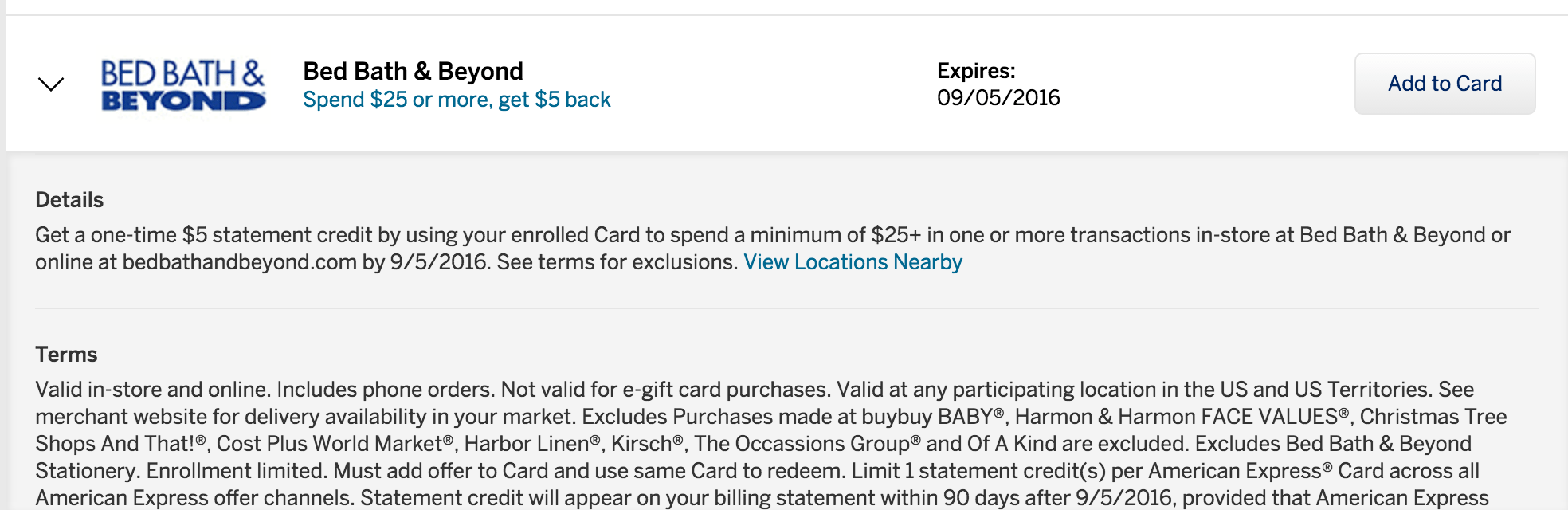Viewport: 1568px width, 510px height.
Task: Click the Cost Plus World Market text
Action: click(335, 444)
